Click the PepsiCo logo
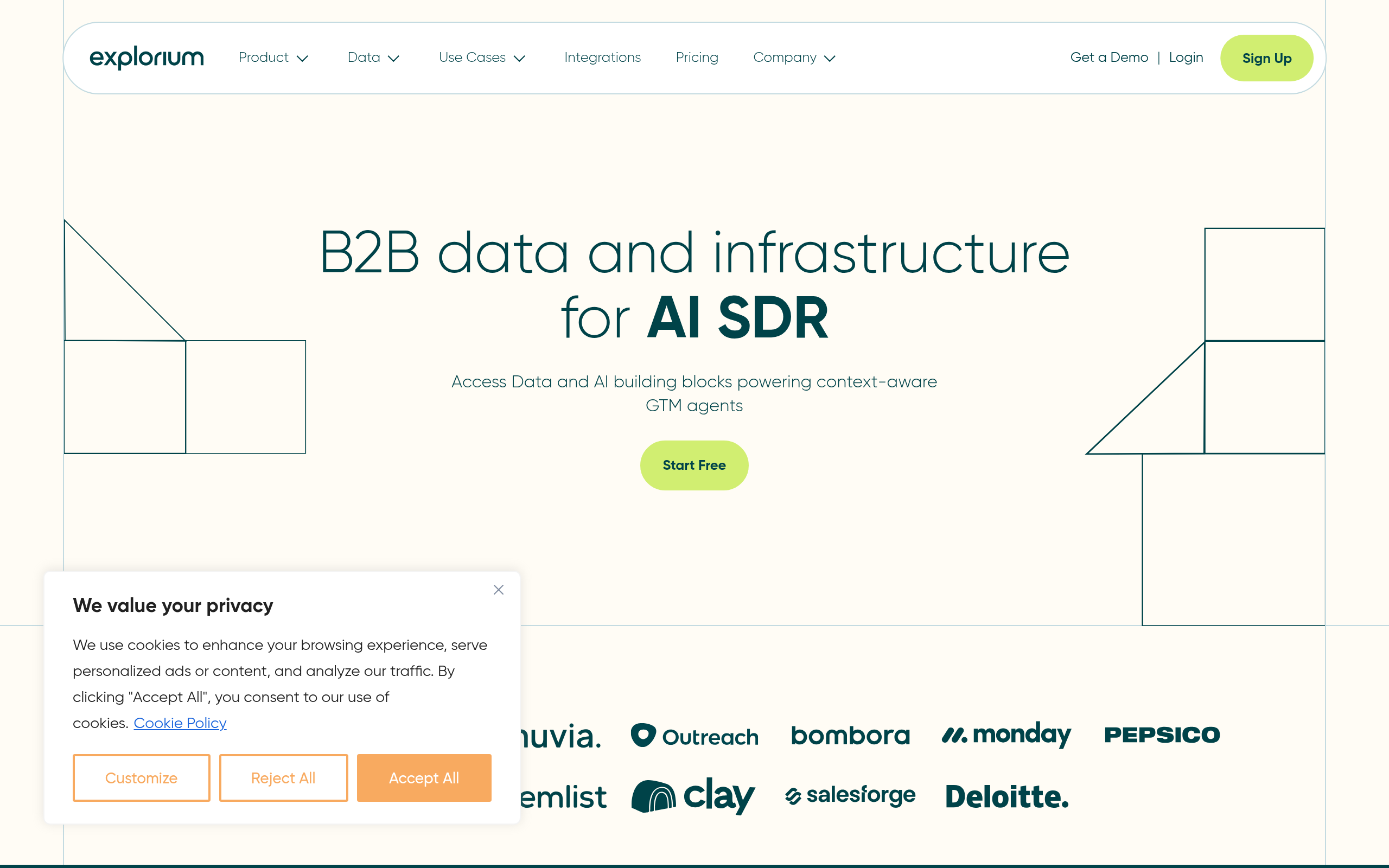The height and width of the screenshot is (868, 1389). (1162, 735)
